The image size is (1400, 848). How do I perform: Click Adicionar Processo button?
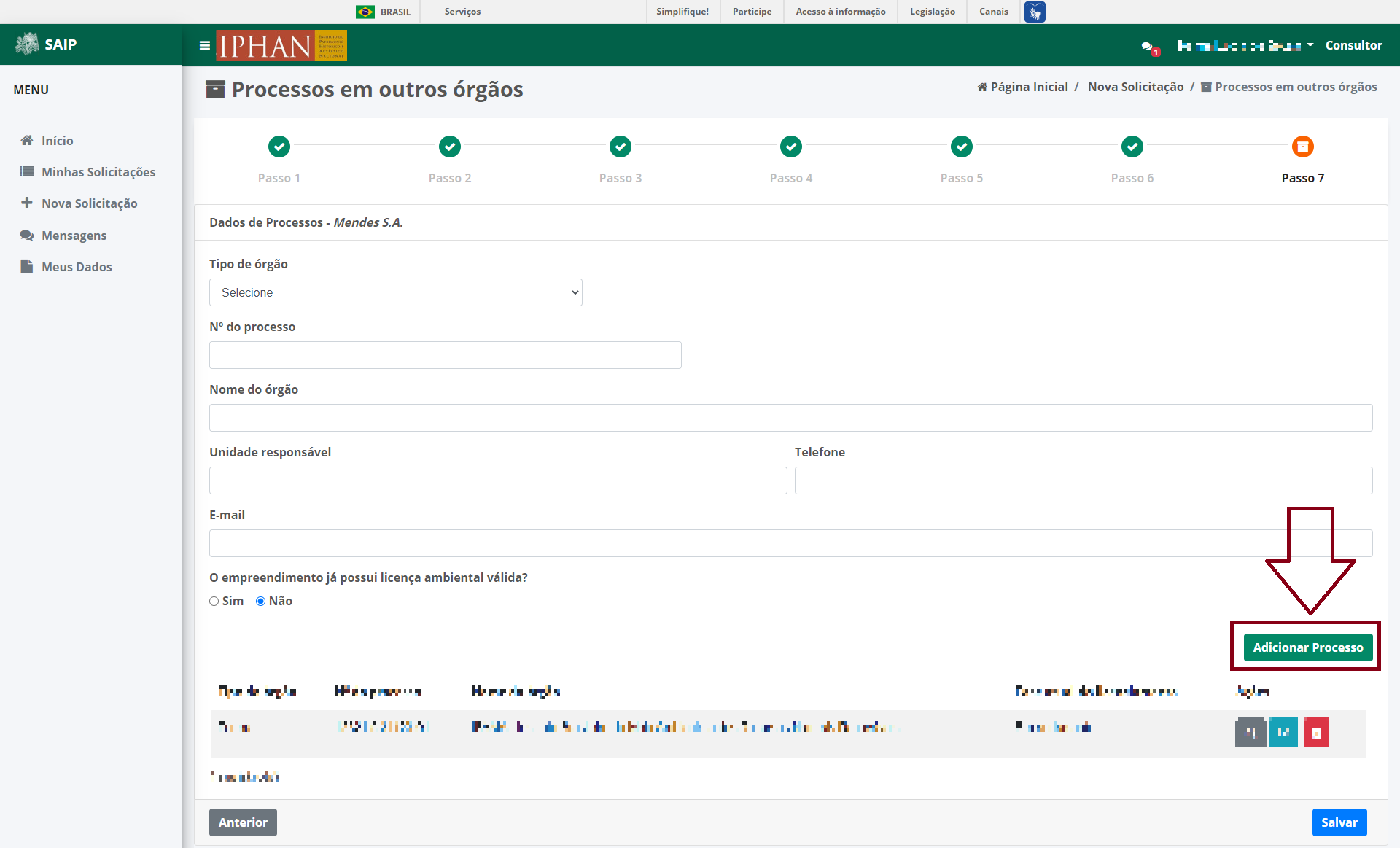1308,647
